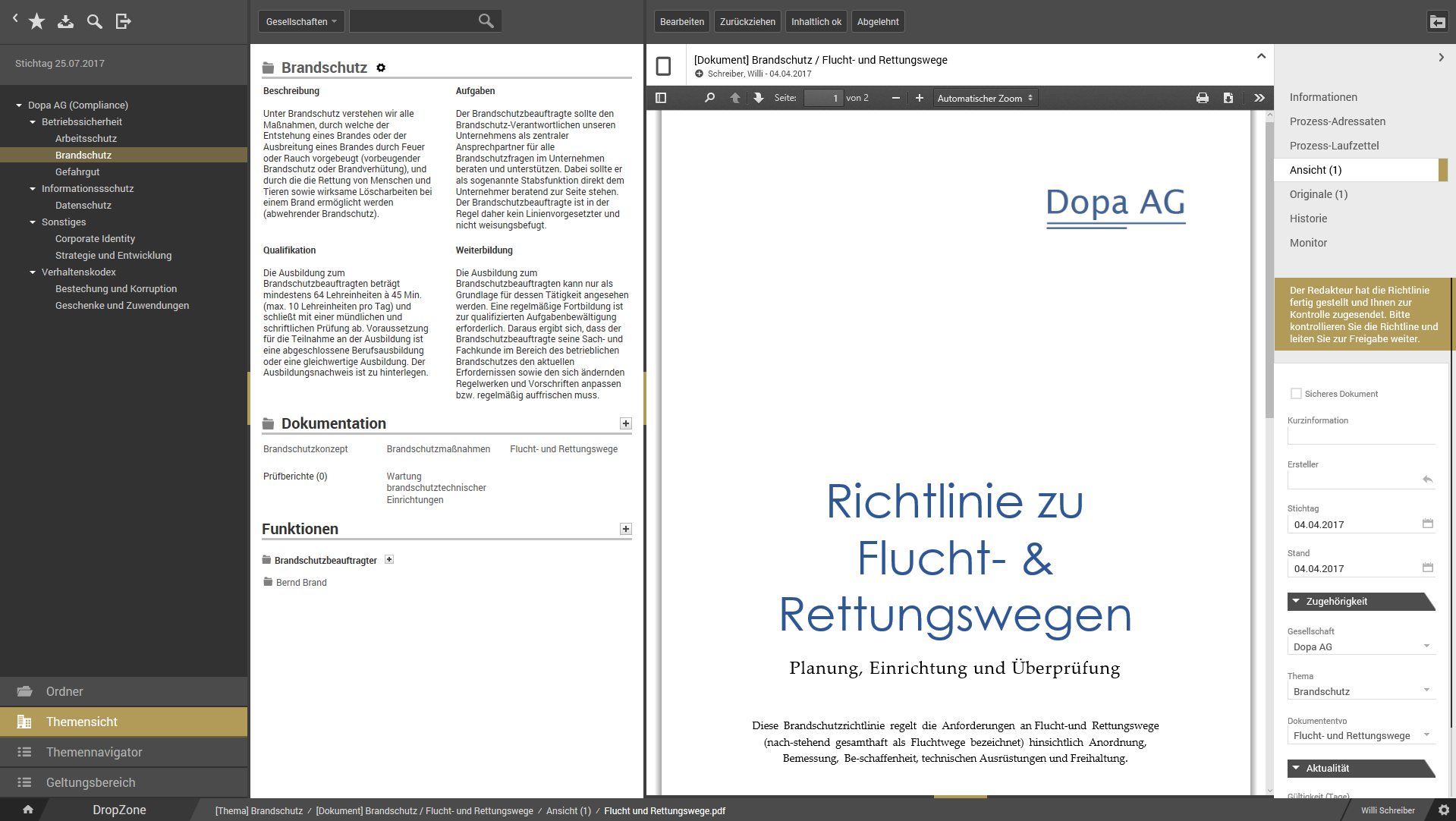This screenshot has width=1456, height=821.
Task: Open more PDF tools double-chevron
Action: pyautogui.click(x=1259, y=98)
